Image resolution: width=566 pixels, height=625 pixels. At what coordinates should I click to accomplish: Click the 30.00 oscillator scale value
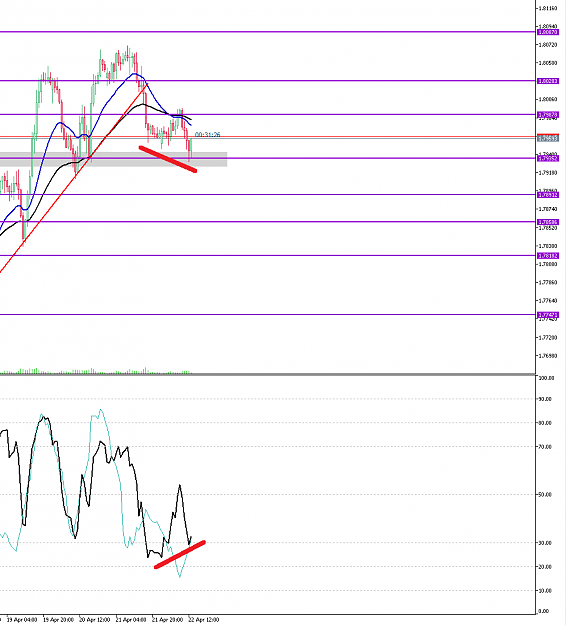coord(545,543)
